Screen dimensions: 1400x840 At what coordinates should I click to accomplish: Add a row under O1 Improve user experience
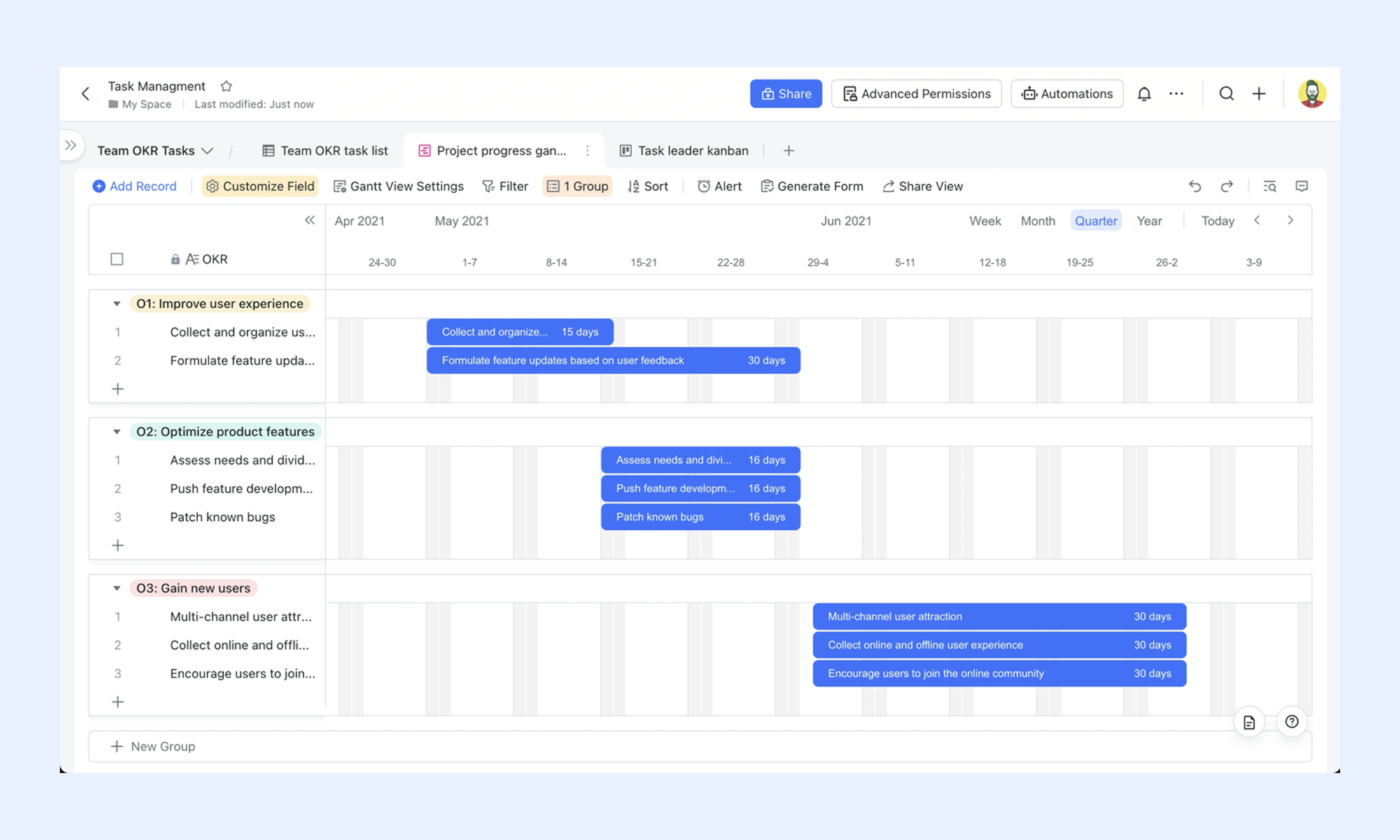pyautogui.click(x=118, y=388)
